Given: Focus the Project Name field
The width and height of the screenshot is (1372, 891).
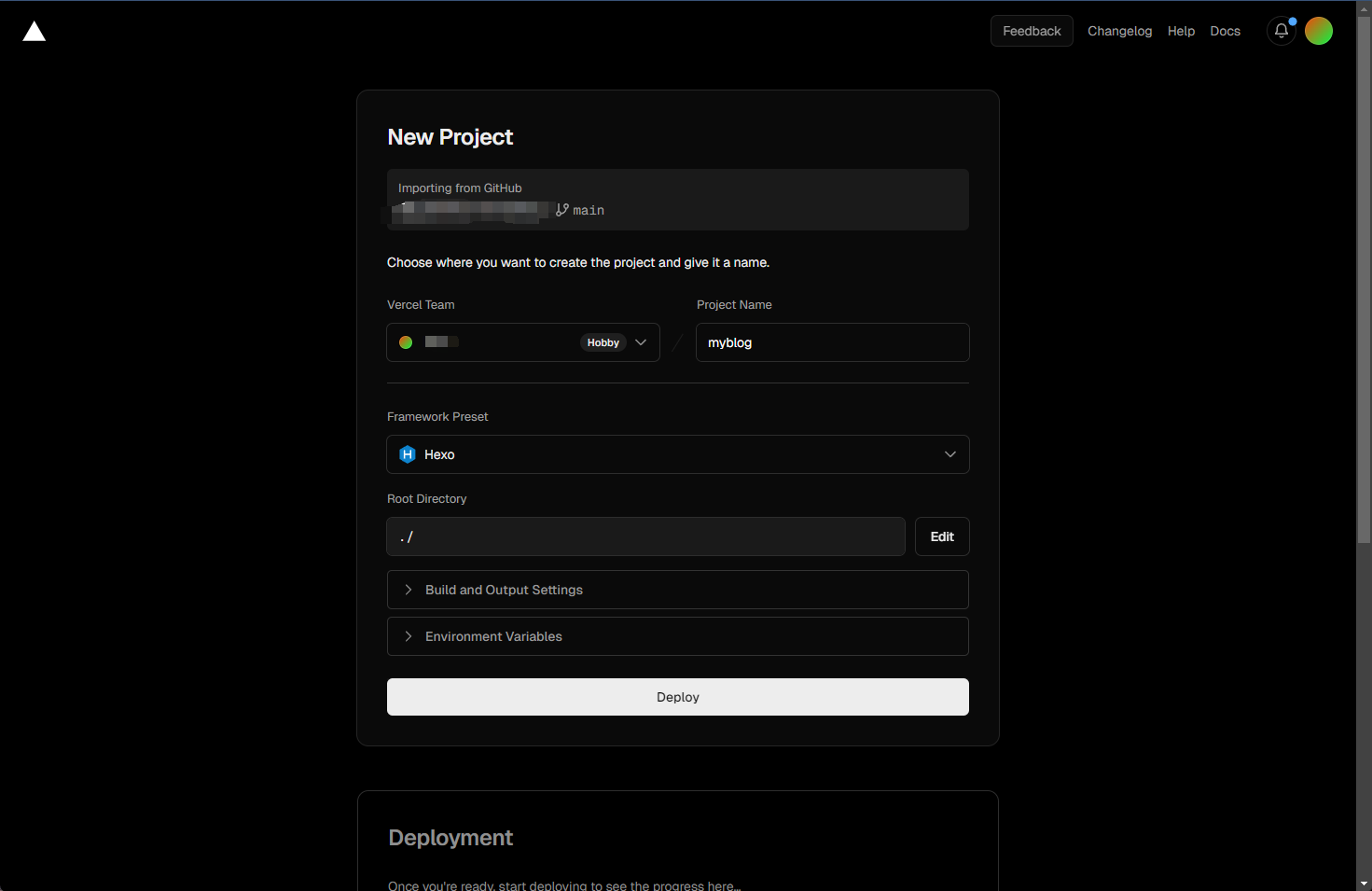Looking at the screenshot, I should tap(833, 342).
